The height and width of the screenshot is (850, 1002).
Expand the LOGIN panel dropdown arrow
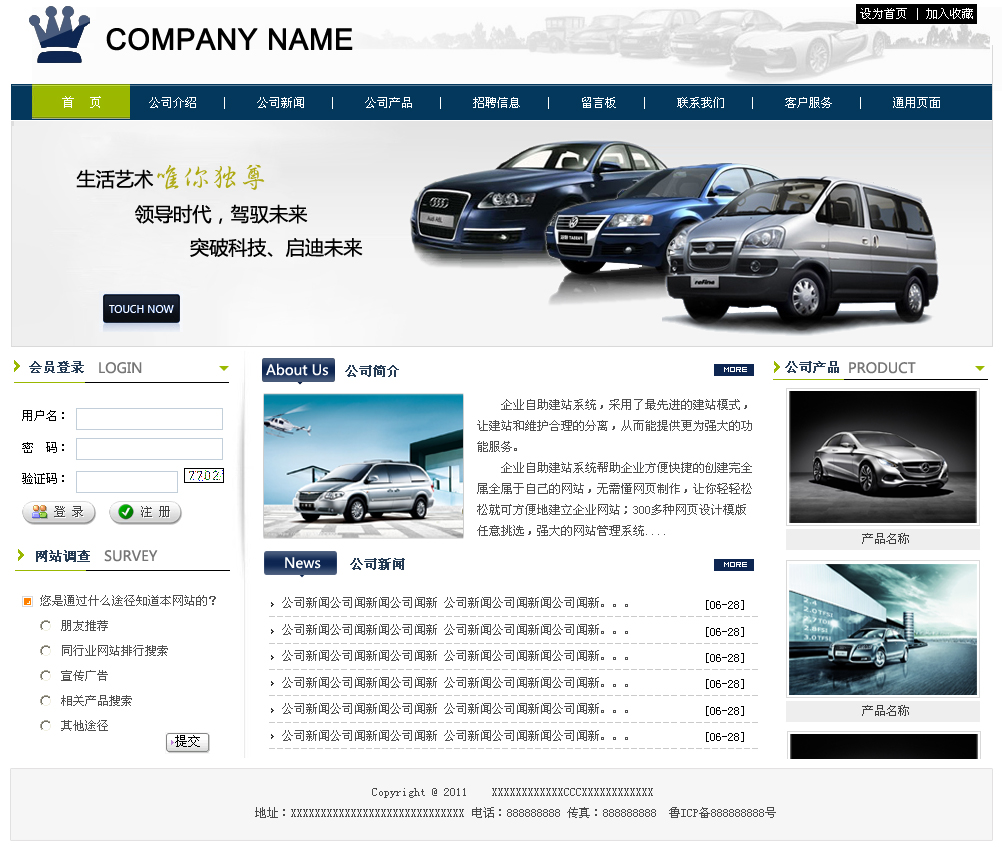223,369
